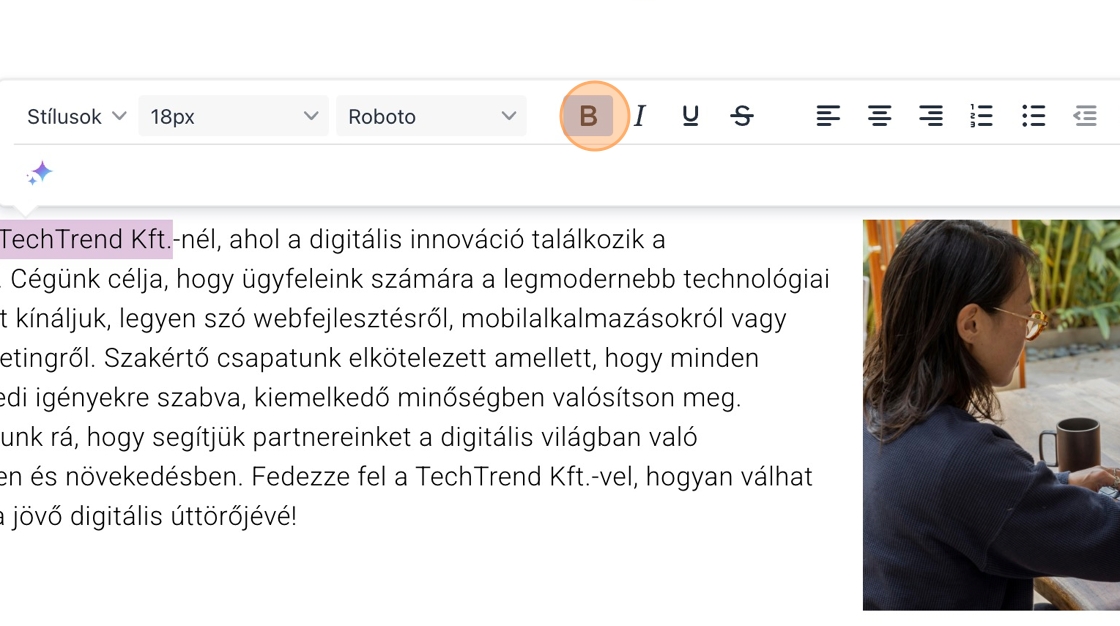The width and height of the screenshot is (1120, 626).
Task: Decrease the text indent
Action: point(1085,116)
